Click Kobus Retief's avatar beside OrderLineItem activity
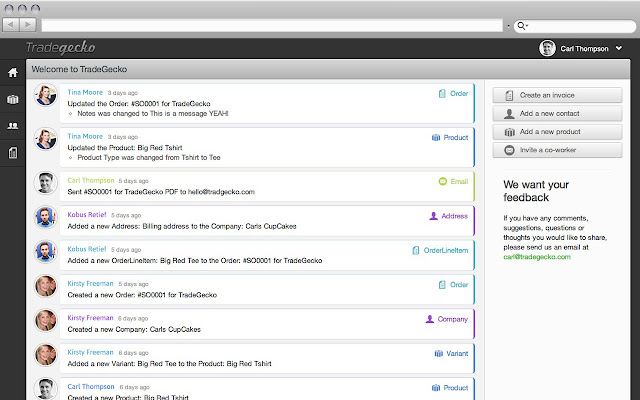This screenshot has height=400, width=640. tap(45, 251)
